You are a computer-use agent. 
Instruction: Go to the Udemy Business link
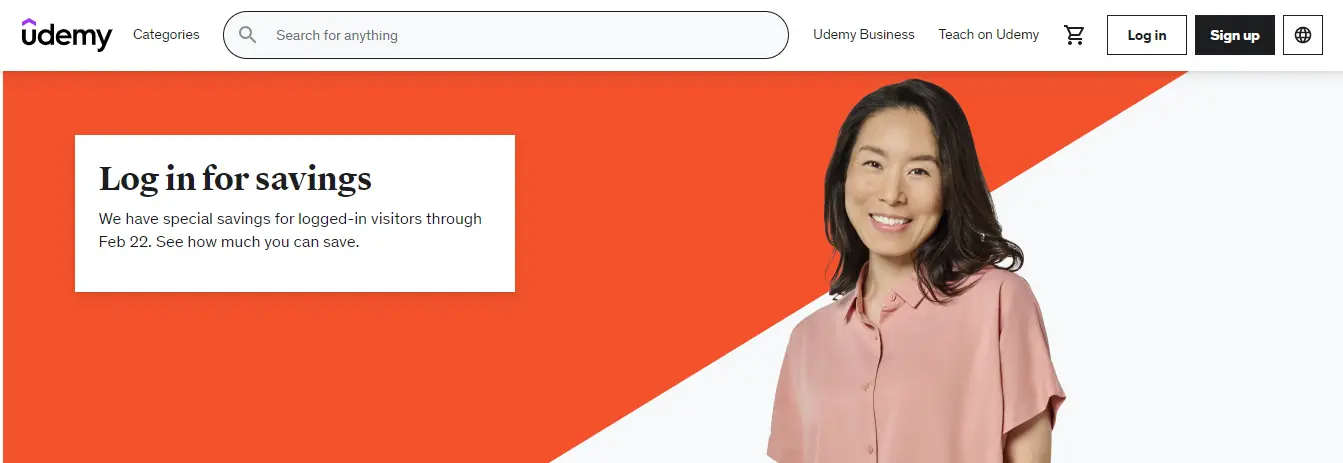tap(864, 34)
